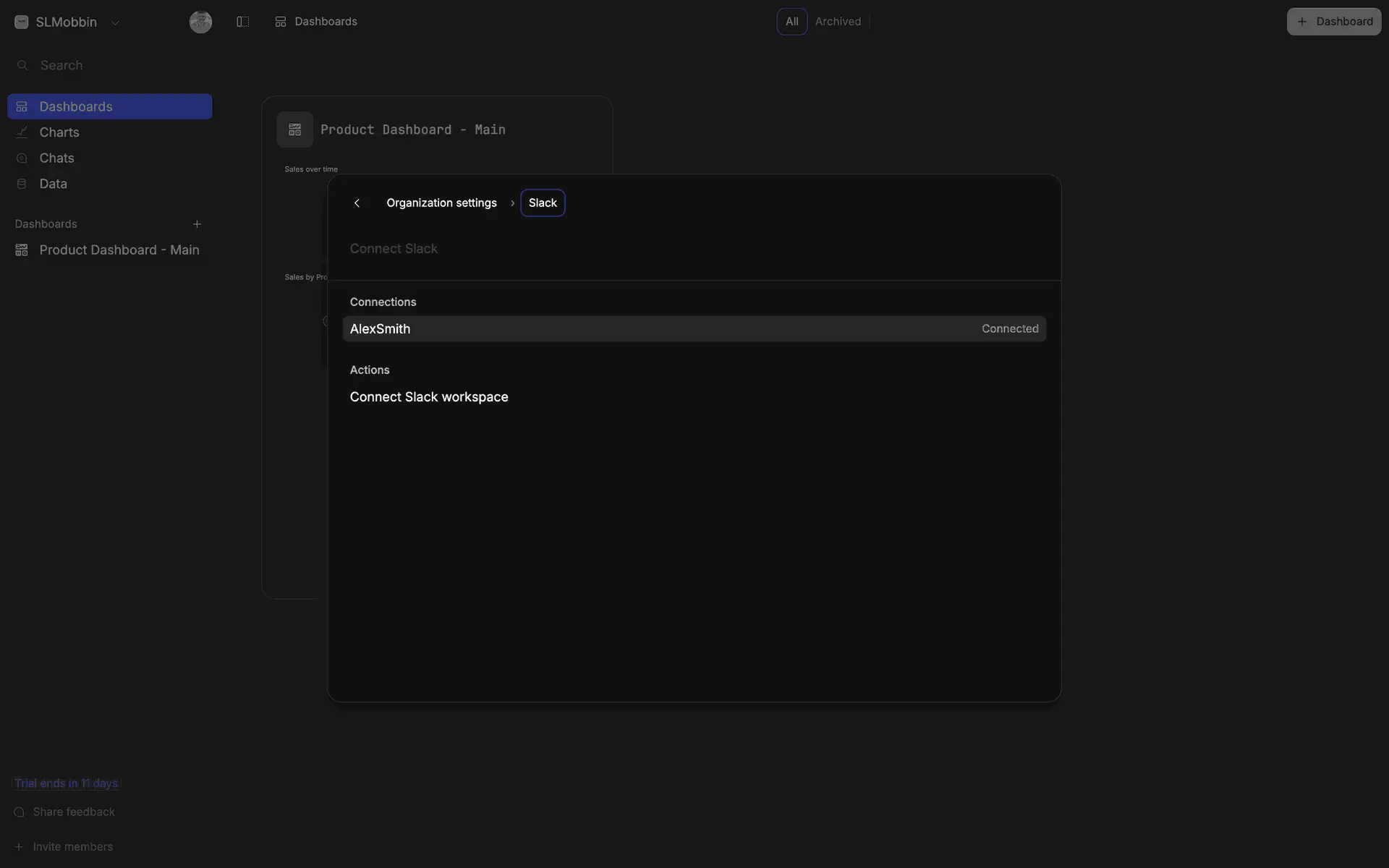Click the Product Dashboard card icon
Image resolution: width=1389 pixels, height=868 pixels.
pyautogui.click(x=294, y=129)
